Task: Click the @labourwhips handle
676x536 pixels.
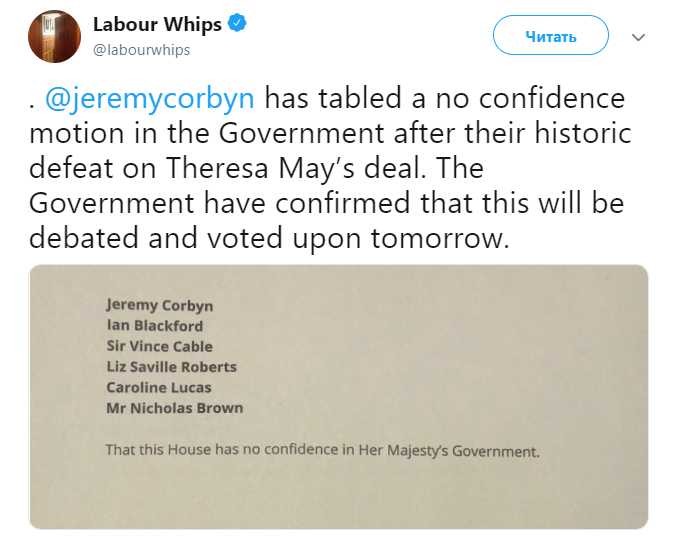Action: pos(141,49)
